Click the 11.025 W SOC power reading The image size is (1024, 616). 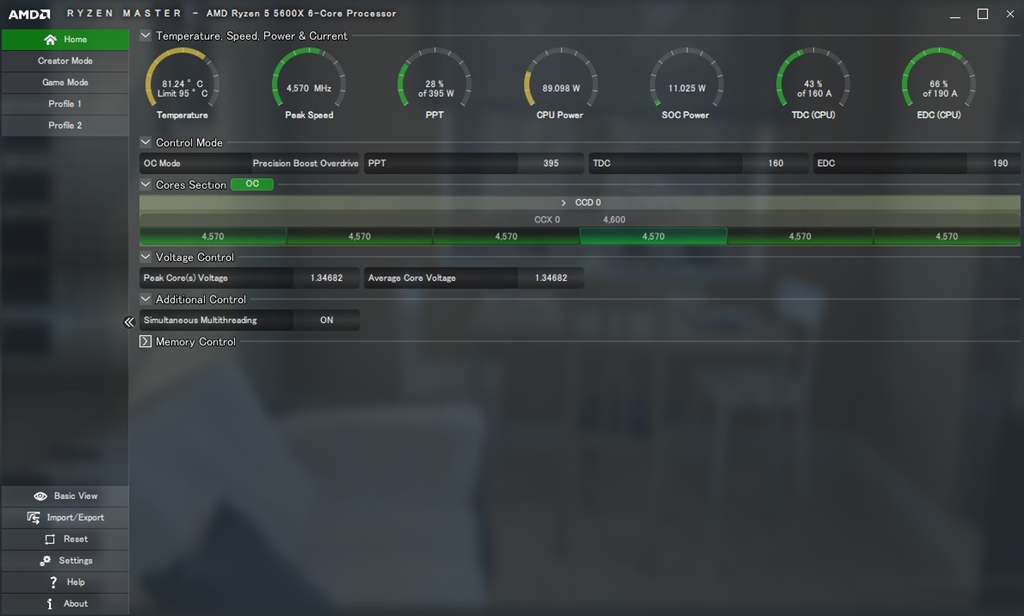coord(686,88)
